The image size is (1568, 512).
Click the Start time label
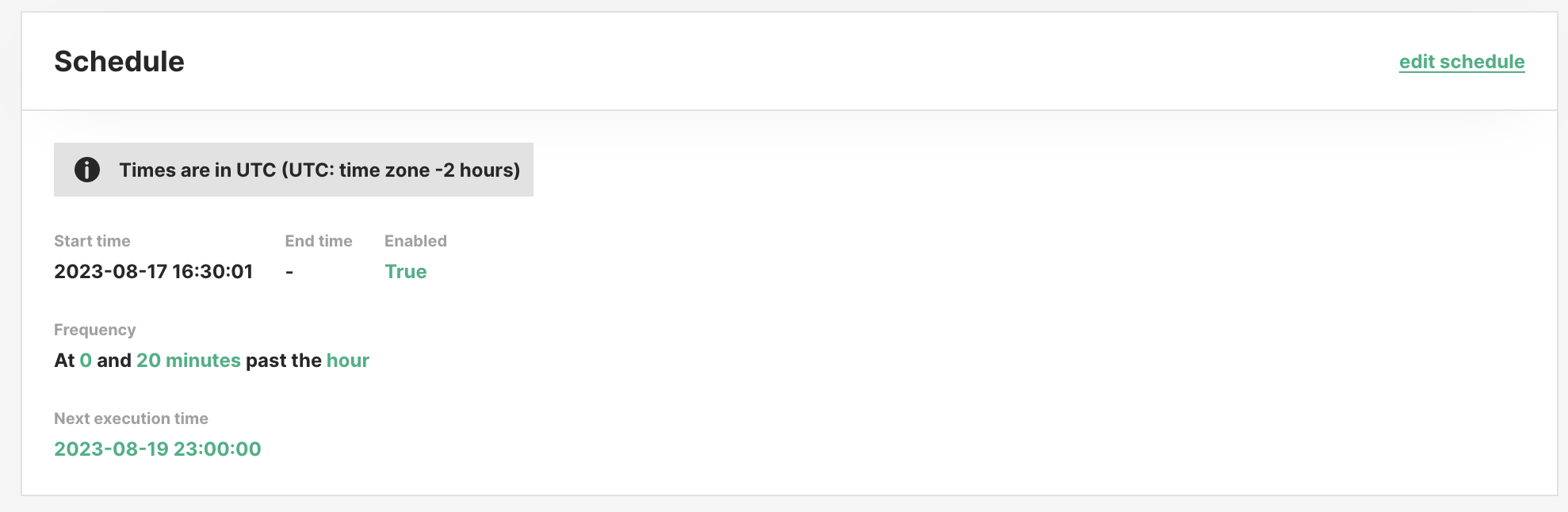point(92,241)
